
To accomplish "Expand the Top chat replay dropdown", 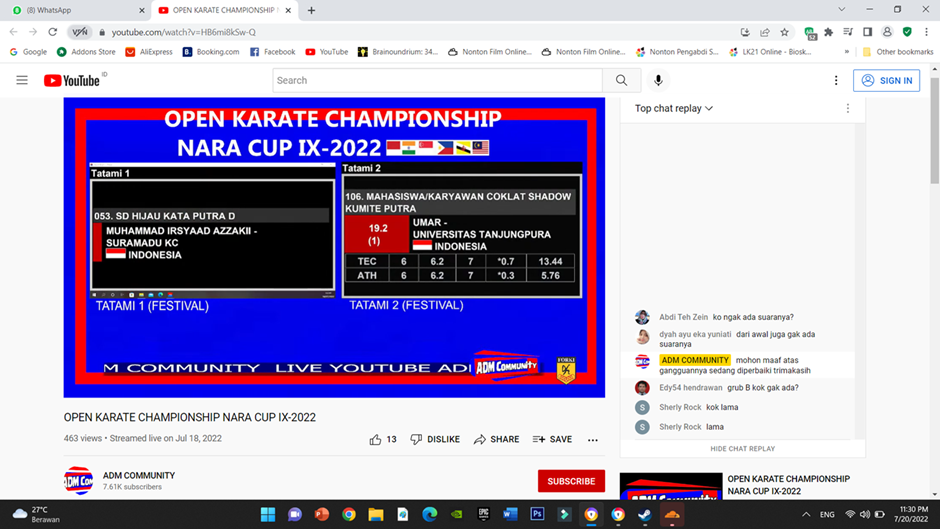I will coord(674,108).
